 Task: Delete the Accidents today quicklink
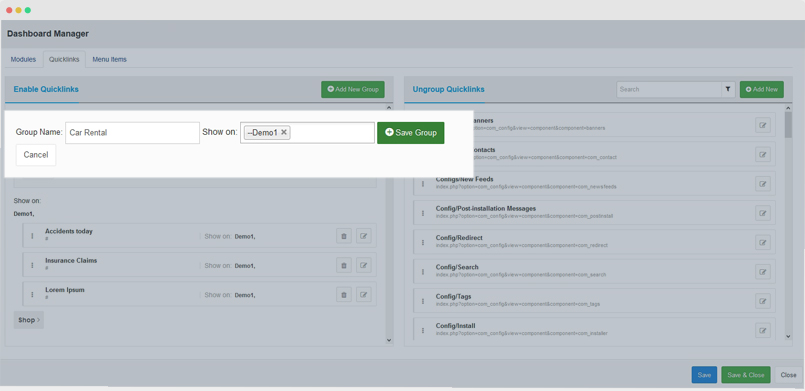click(344, 236)
